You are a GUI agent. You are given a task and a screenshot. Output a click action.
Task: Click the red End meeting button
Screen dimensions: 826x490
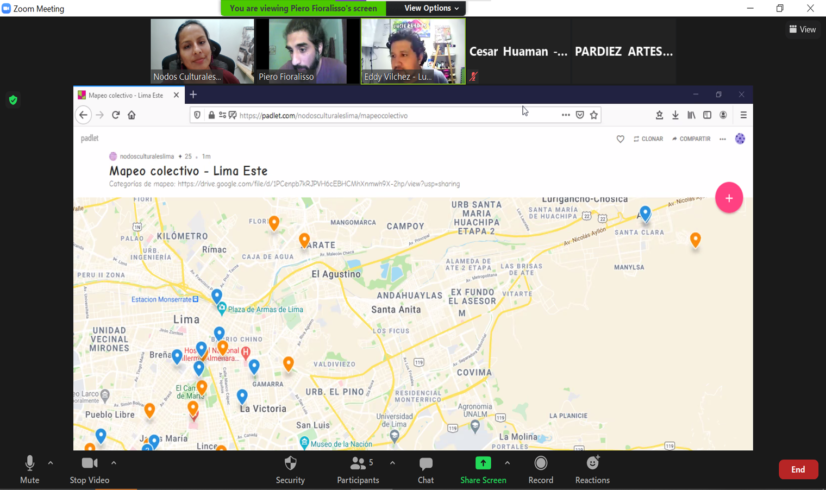pyautogui.click(x=797, y=469)
